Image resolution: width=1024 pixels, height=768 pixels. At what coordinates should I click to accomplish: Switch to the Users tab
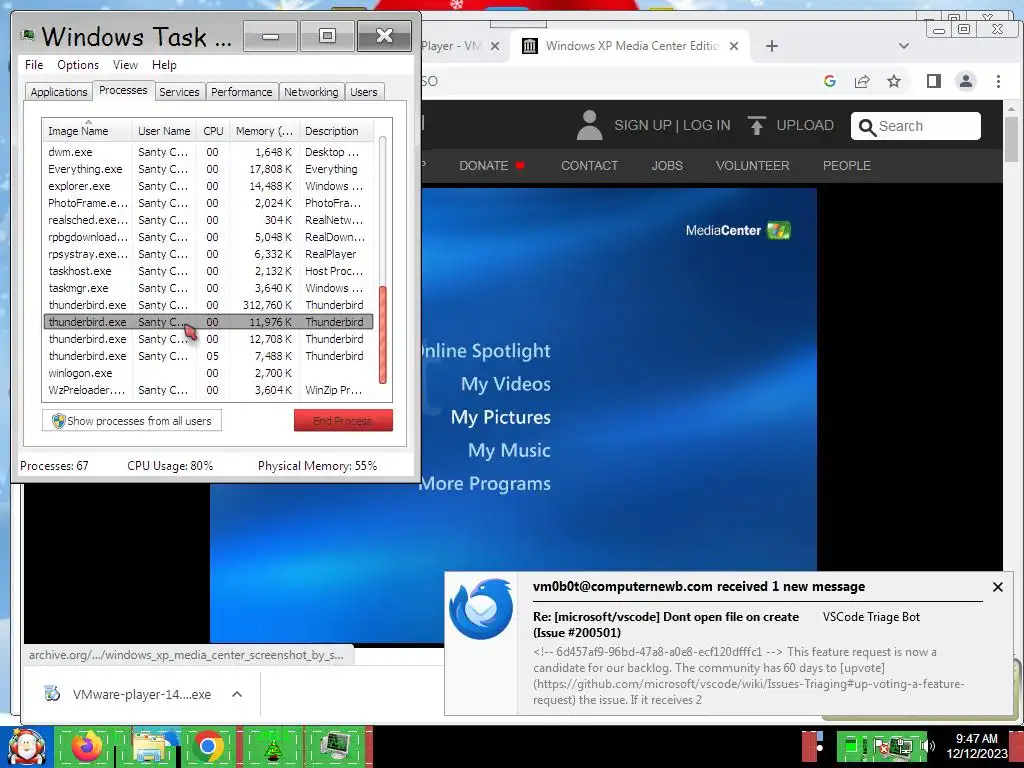point(364,92)
